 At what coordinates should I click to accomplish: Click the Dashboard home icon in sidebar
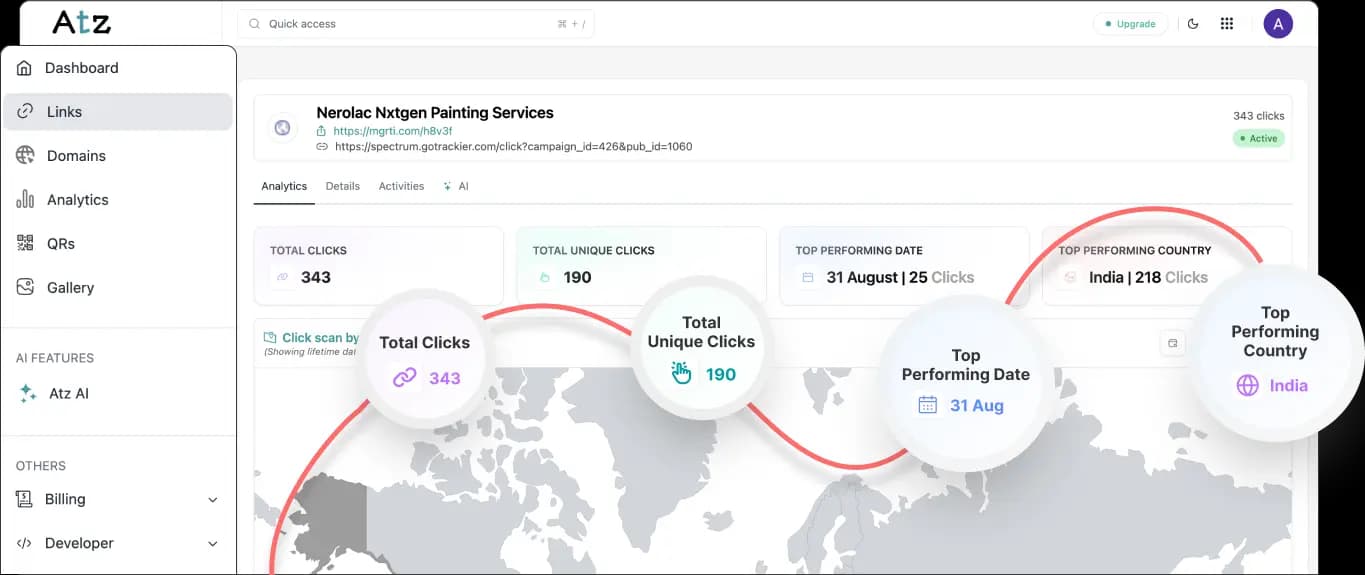(x=25, y=68)
